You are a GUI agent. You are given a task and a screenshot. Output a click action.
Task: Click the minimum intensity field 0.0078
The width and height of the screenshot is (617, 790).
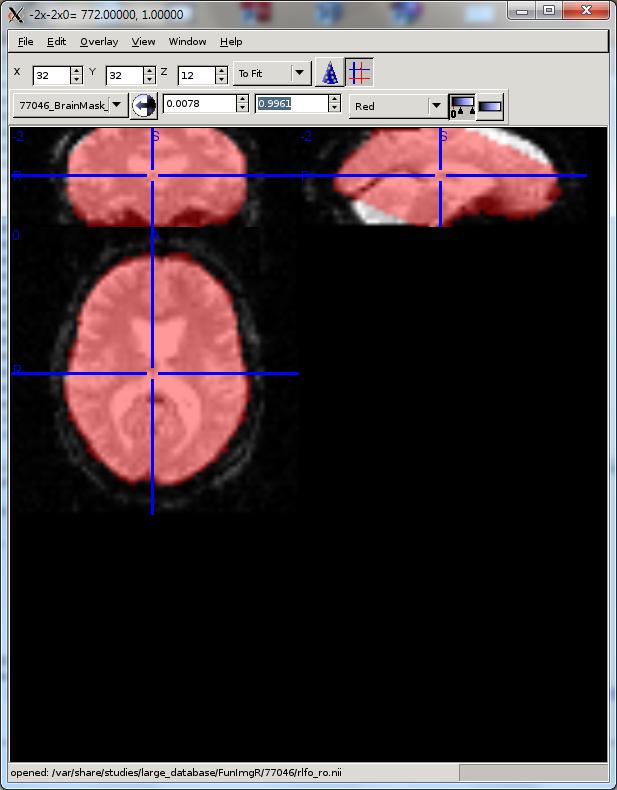(x=198, y=104)
